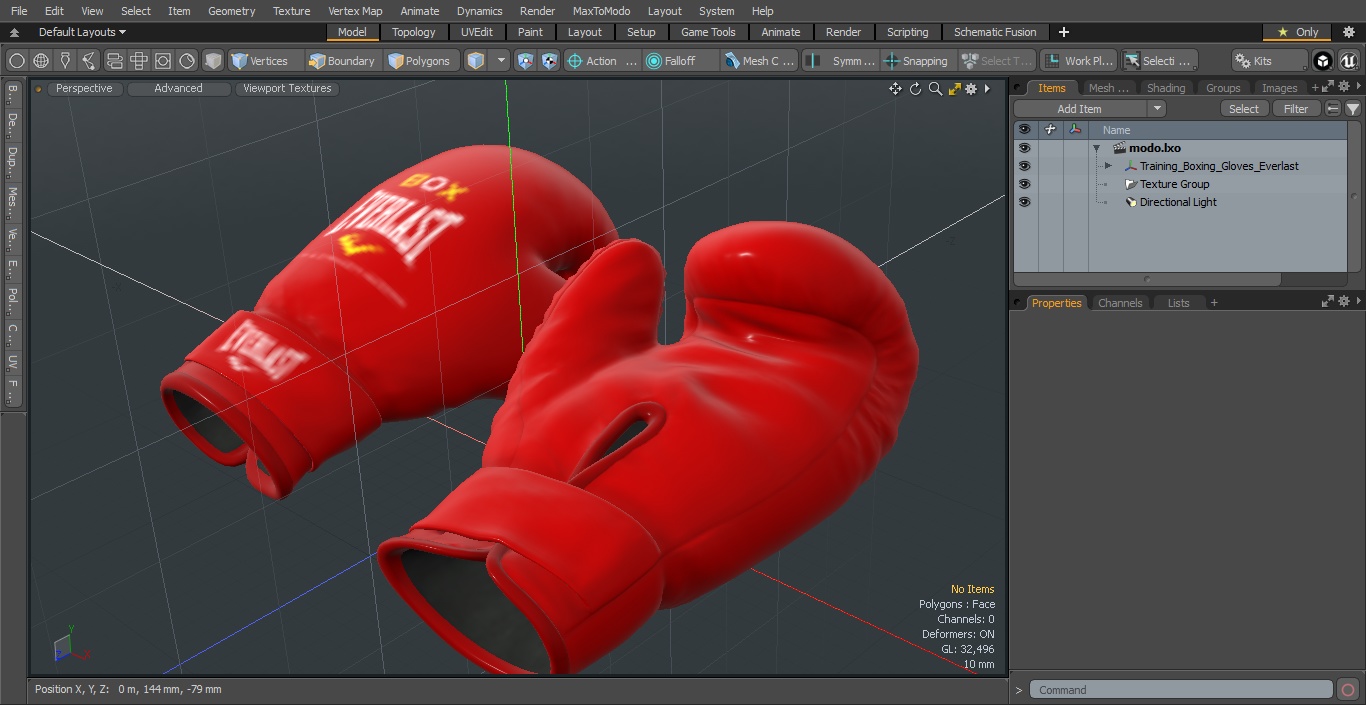Image resolution: width=1366 pixels, height=705 pixels.
Task: Click the stacked-rectangles icon in the toolbar
Action: (x=114, y=61)
